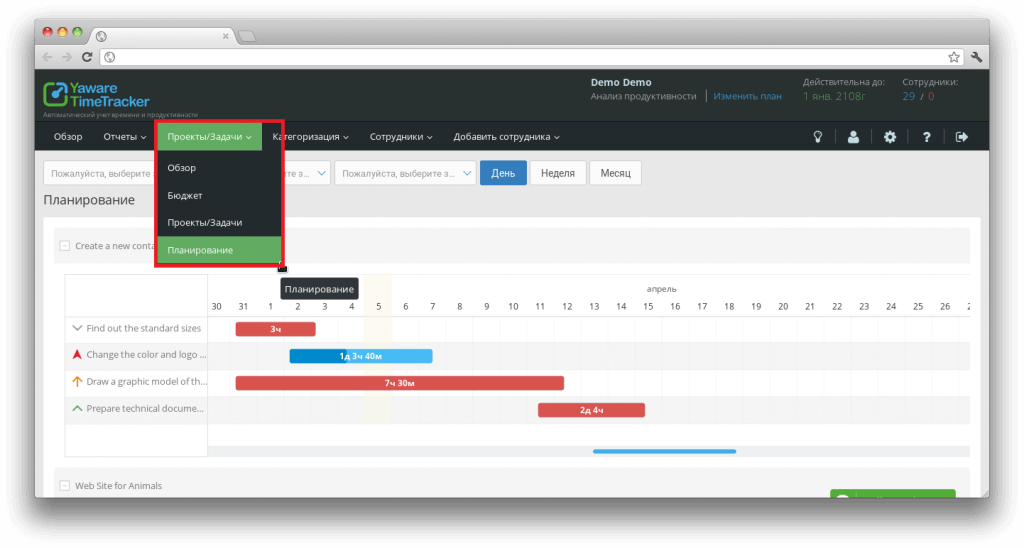Select Бюджет from the open menu
This screenshot has height=548, width=1024.
coord(185,196)
